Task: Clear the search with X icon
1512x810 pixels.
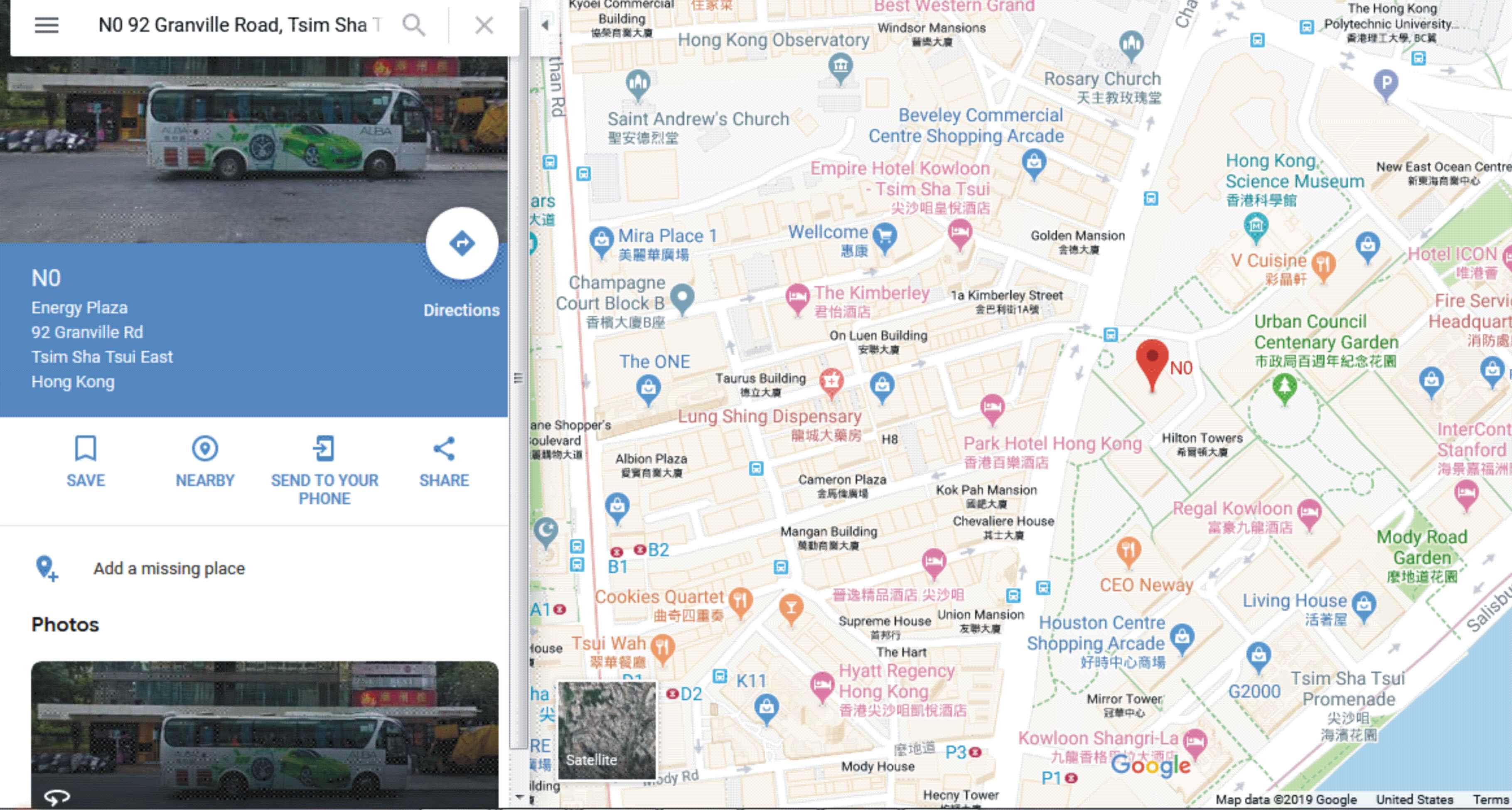Action: tap(484, 25)
